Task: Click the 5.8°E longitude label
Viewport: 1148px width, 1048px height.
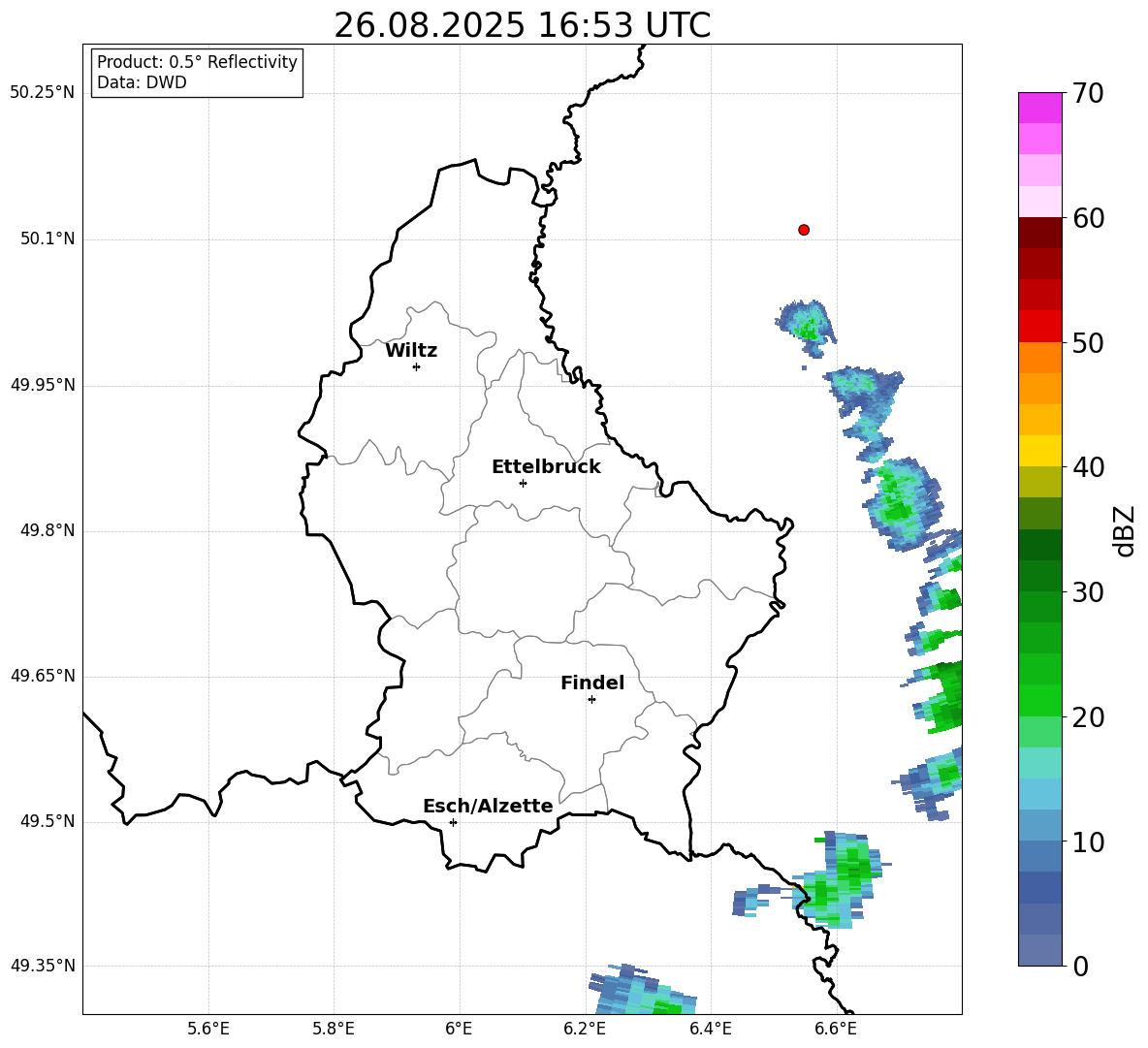Action: 334,1029
